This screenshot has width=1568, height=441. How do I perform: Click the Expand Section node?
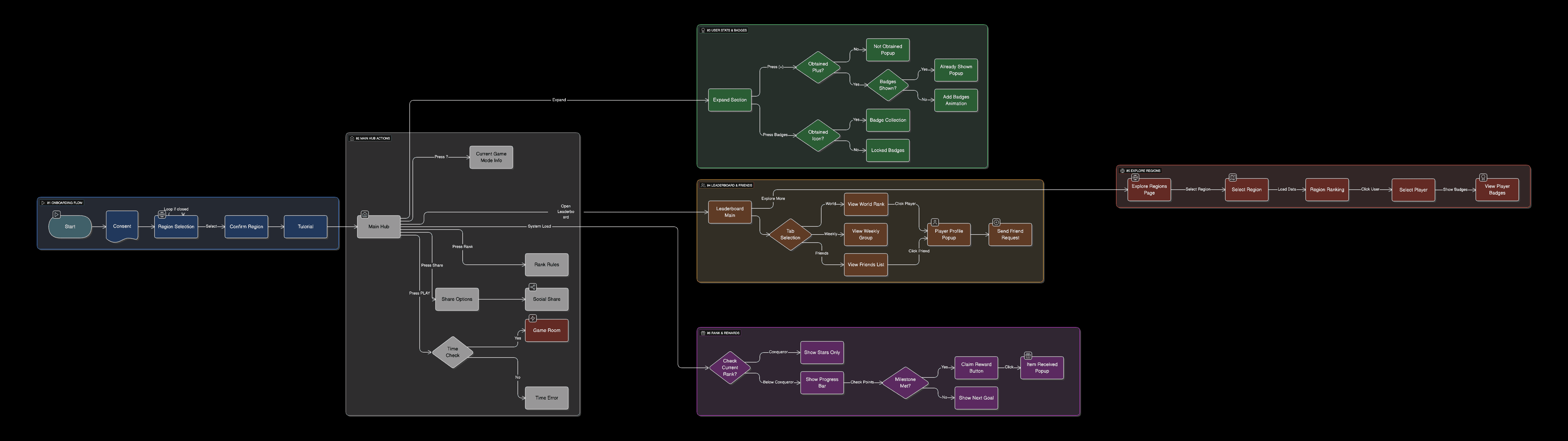tap(730, 100)
